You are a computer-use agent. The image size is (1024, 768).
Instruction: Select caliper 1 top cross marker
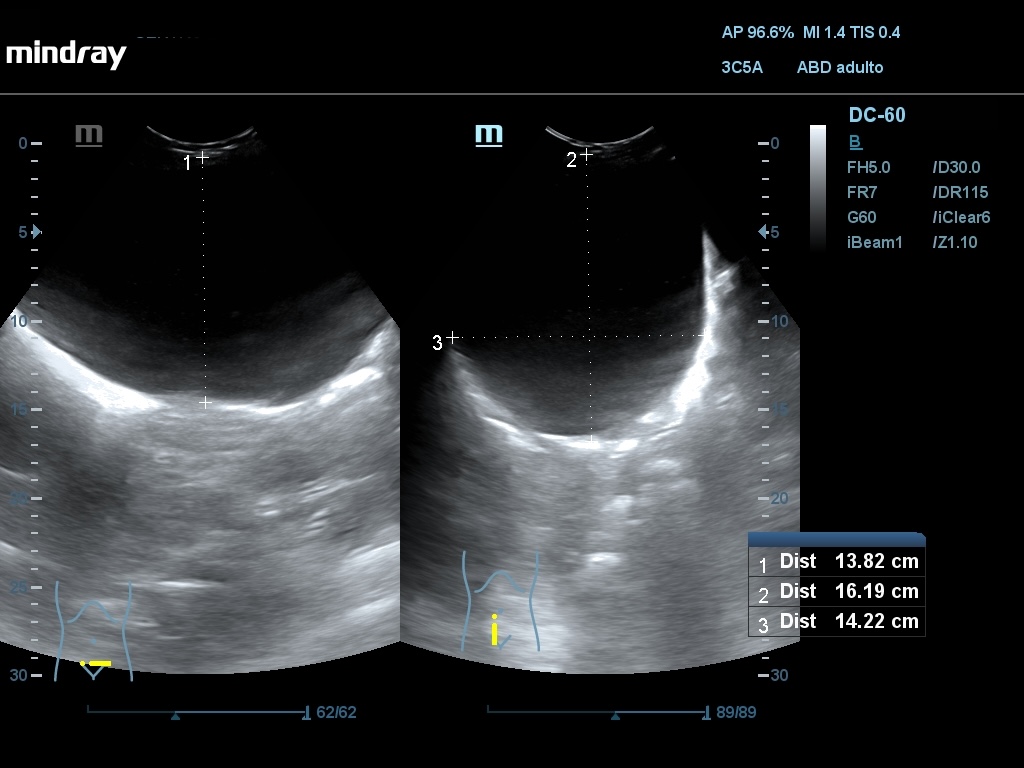point(203,157)
